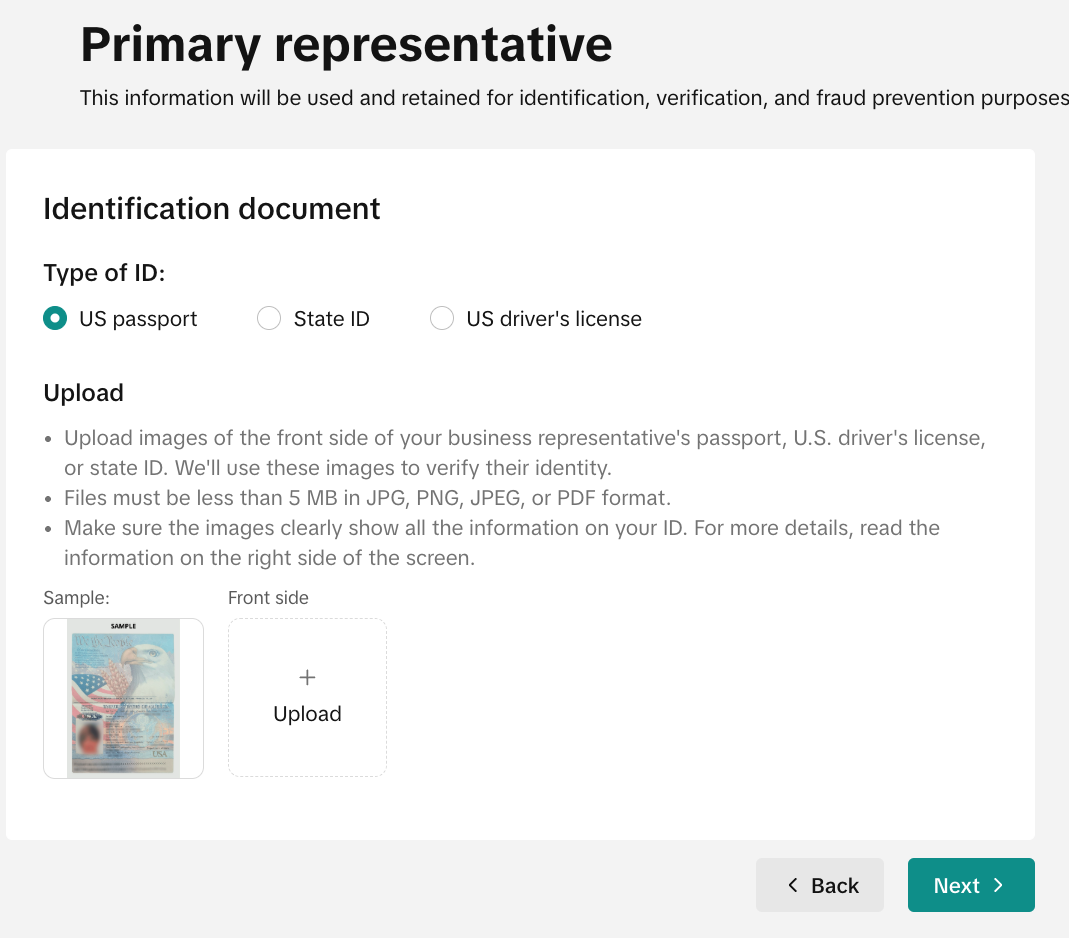Click the "US passport" label text
The width and height of the screenshot is (1069, 938).
138,319
